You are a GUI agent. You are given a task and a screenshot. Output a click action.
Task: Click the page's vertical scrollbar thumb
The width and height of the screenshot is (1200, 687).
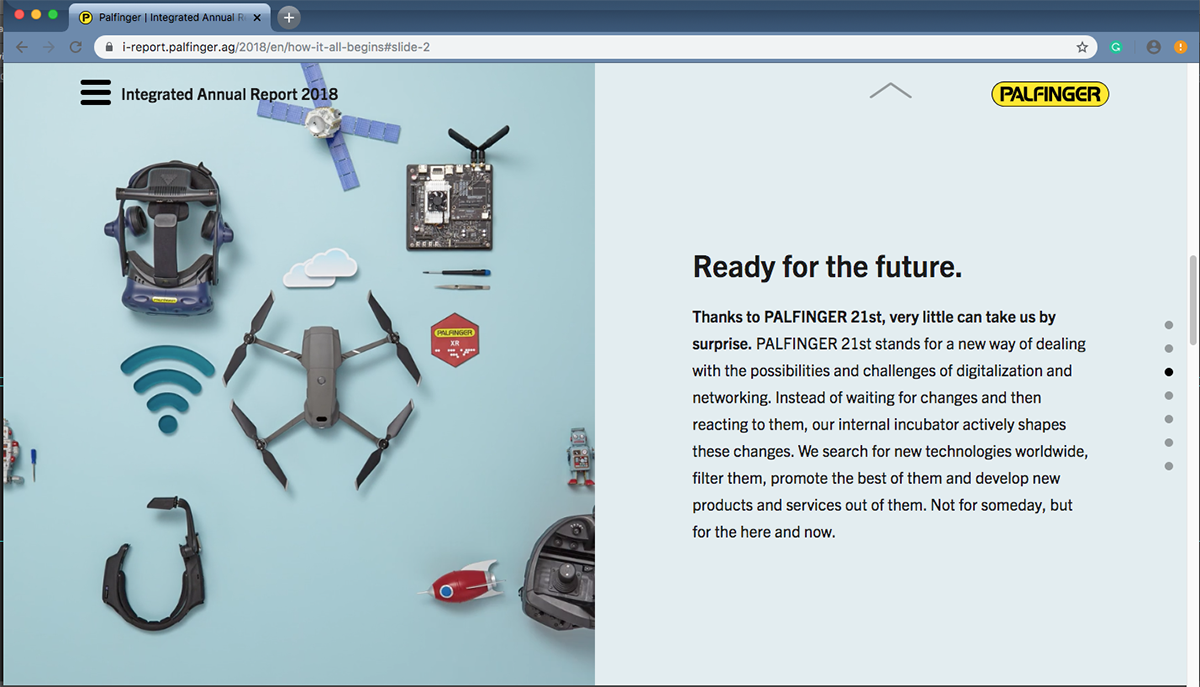point(1192,300)
